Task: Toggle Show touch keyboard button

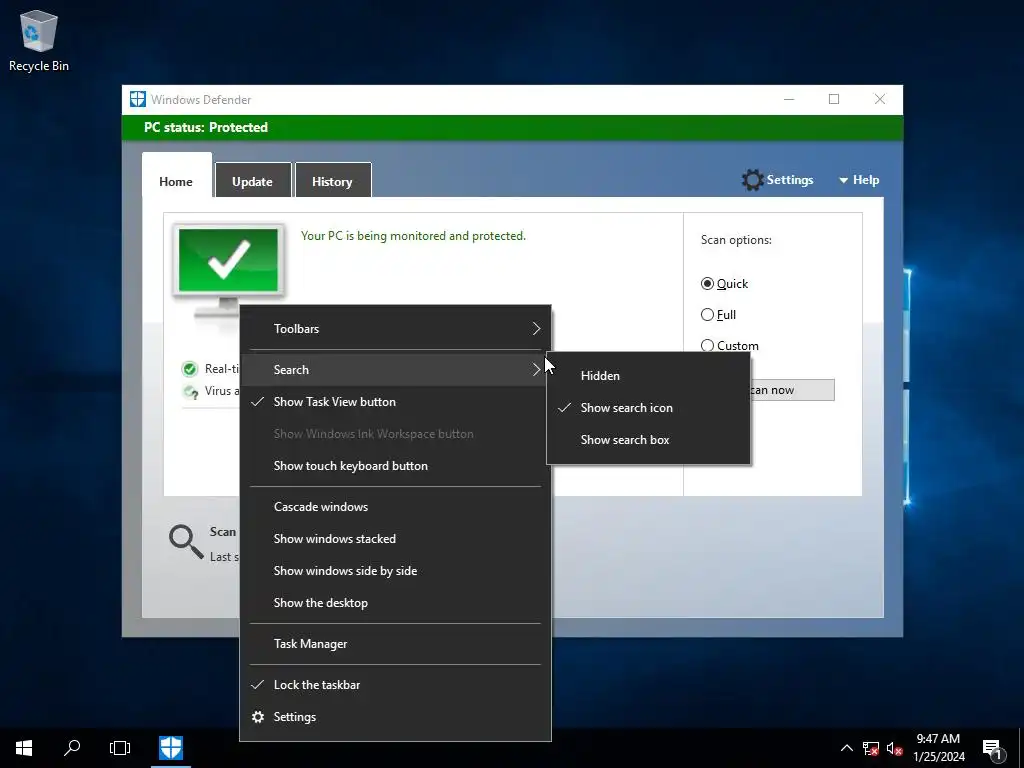Action: (395, 466)
